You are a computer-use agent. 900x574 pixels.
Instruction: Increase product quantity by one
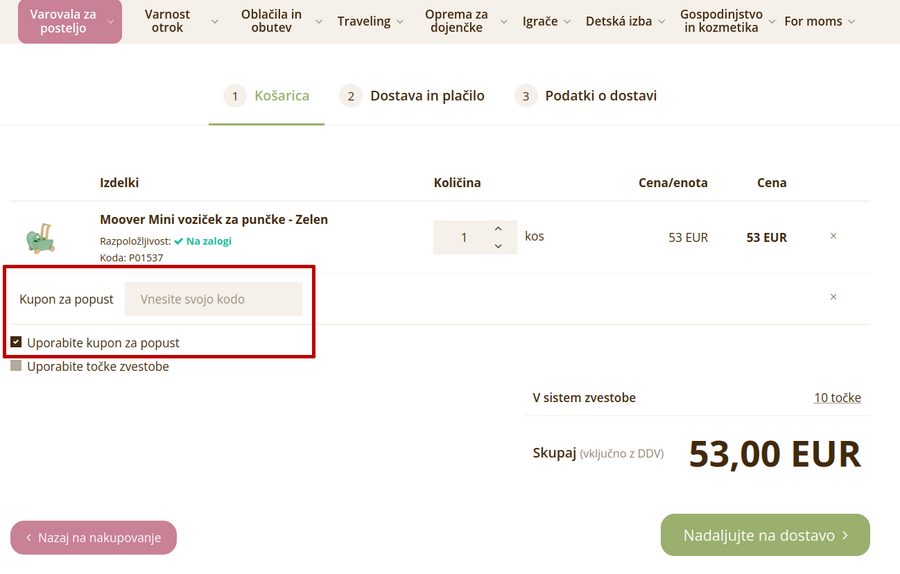498,229
